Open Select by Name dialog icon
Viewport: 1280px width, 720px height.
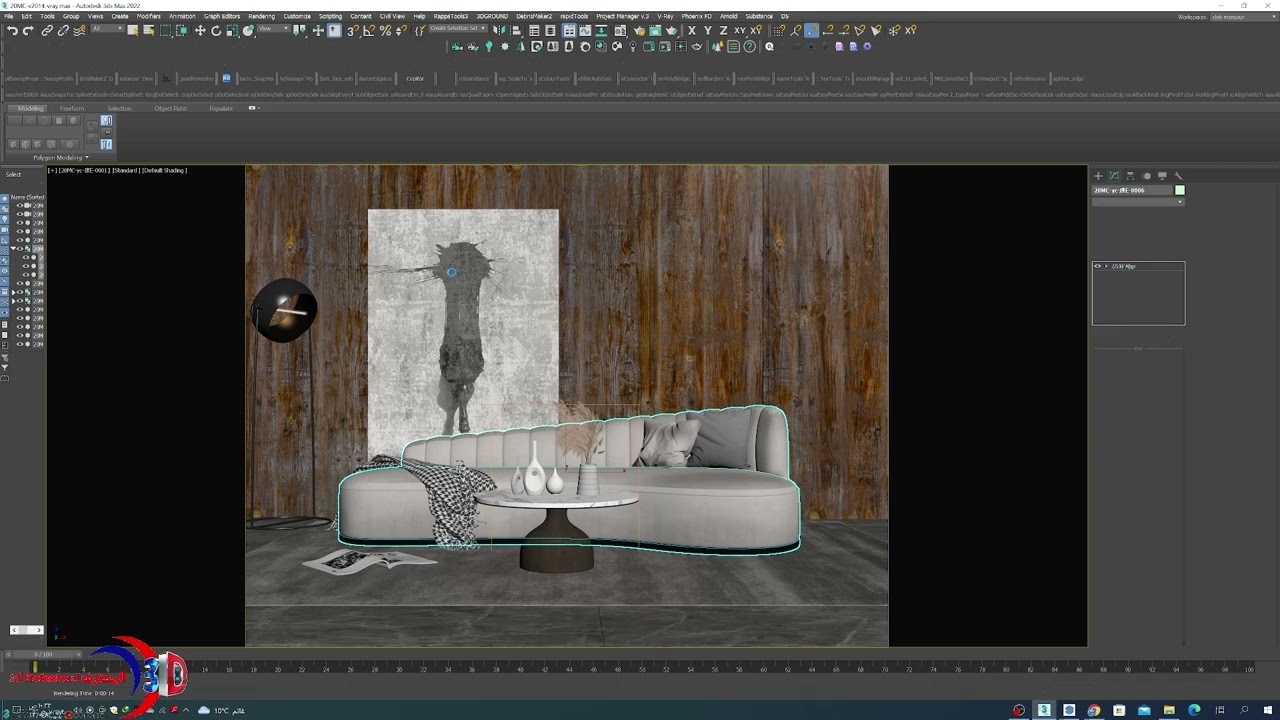[x=149, y=30]
